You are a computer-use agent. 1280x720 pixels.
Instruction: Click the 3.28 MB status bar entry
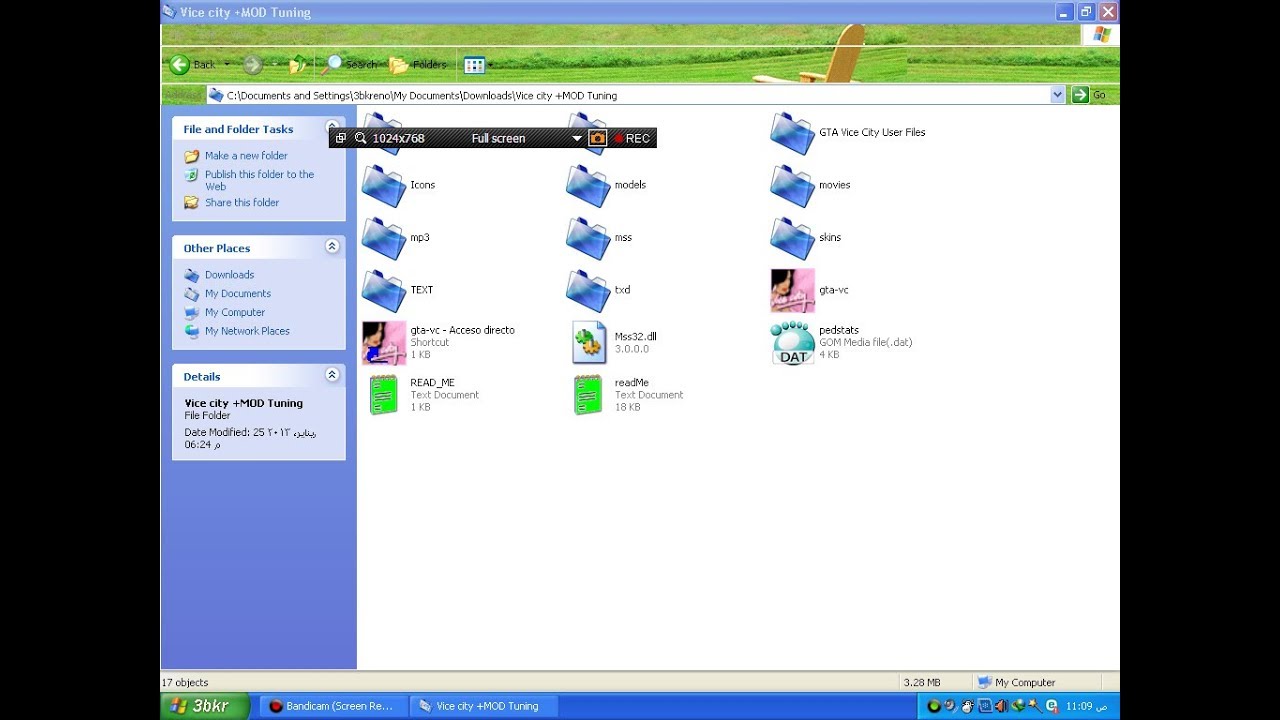click(x=921, y=683)
